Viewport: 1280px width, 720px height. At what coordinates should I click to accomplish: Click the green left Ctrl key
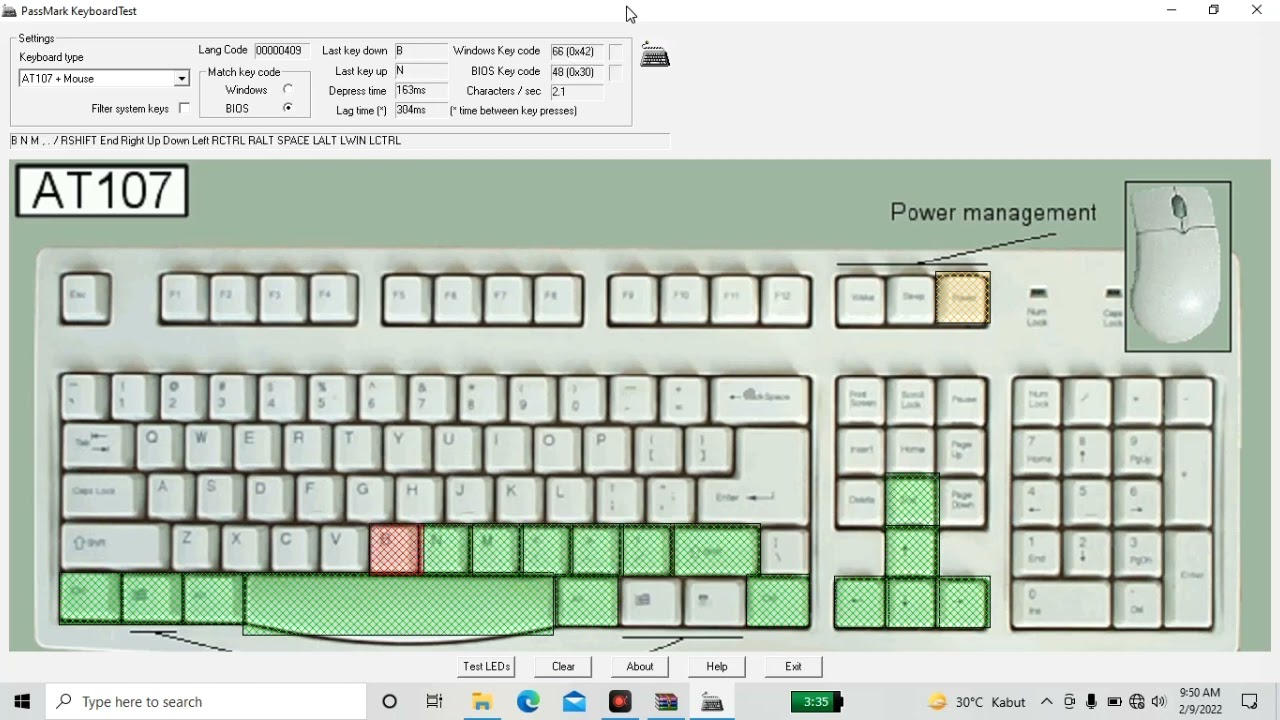coord(90,598)
